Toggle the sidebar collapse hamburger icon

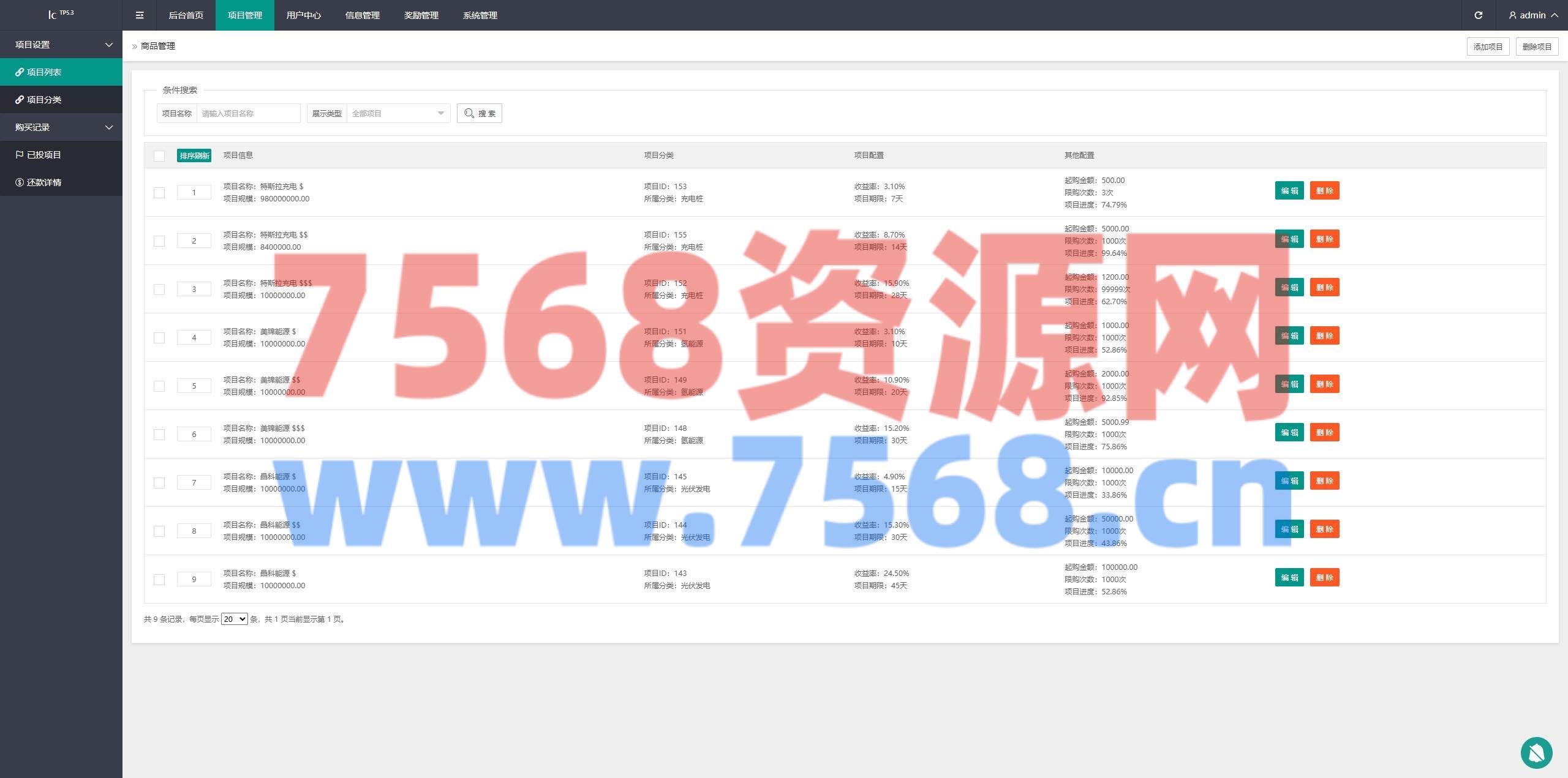click(x=140, y=15)
